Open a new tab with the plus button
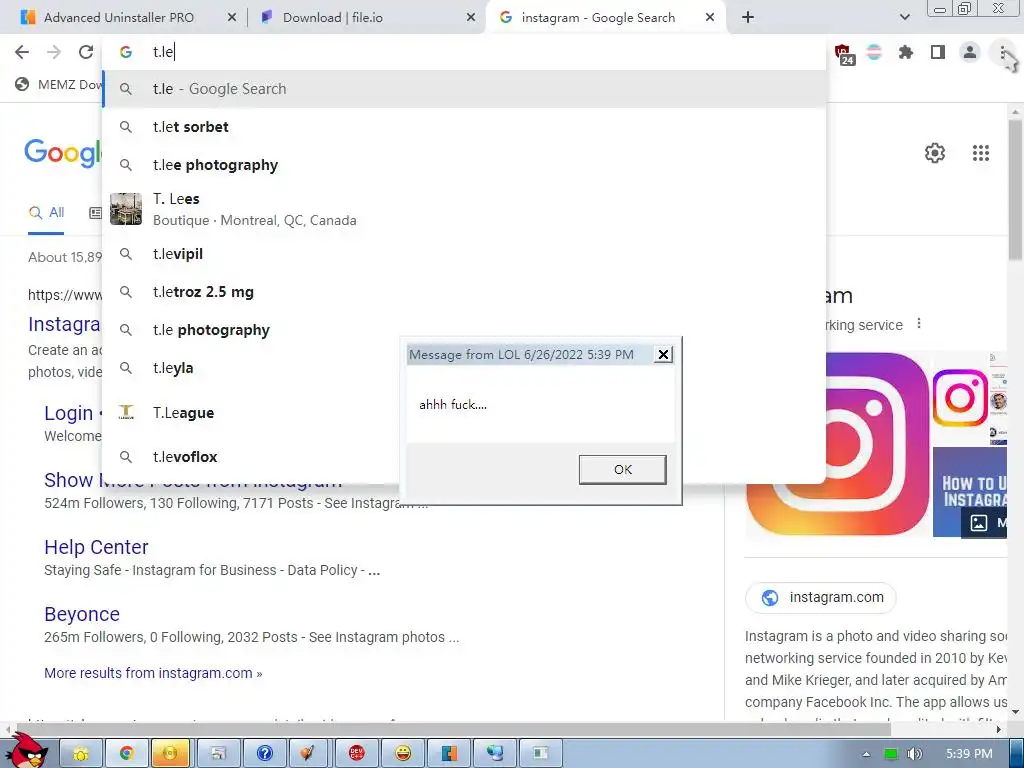Viewport: 1024px width, 768px height. [x=748, y=18]
